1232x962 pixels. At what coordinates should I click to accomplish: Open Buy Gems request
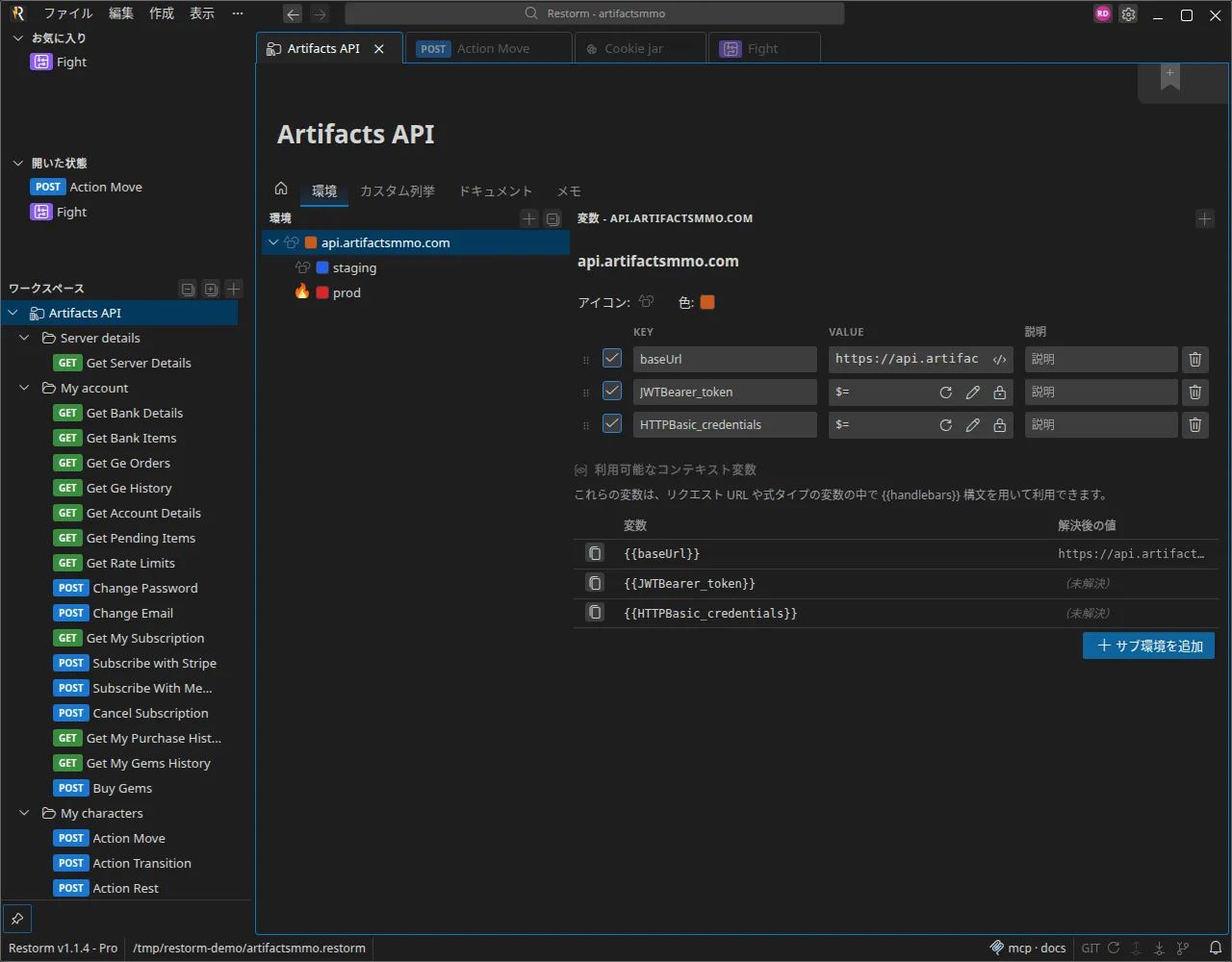pos(103,788)
